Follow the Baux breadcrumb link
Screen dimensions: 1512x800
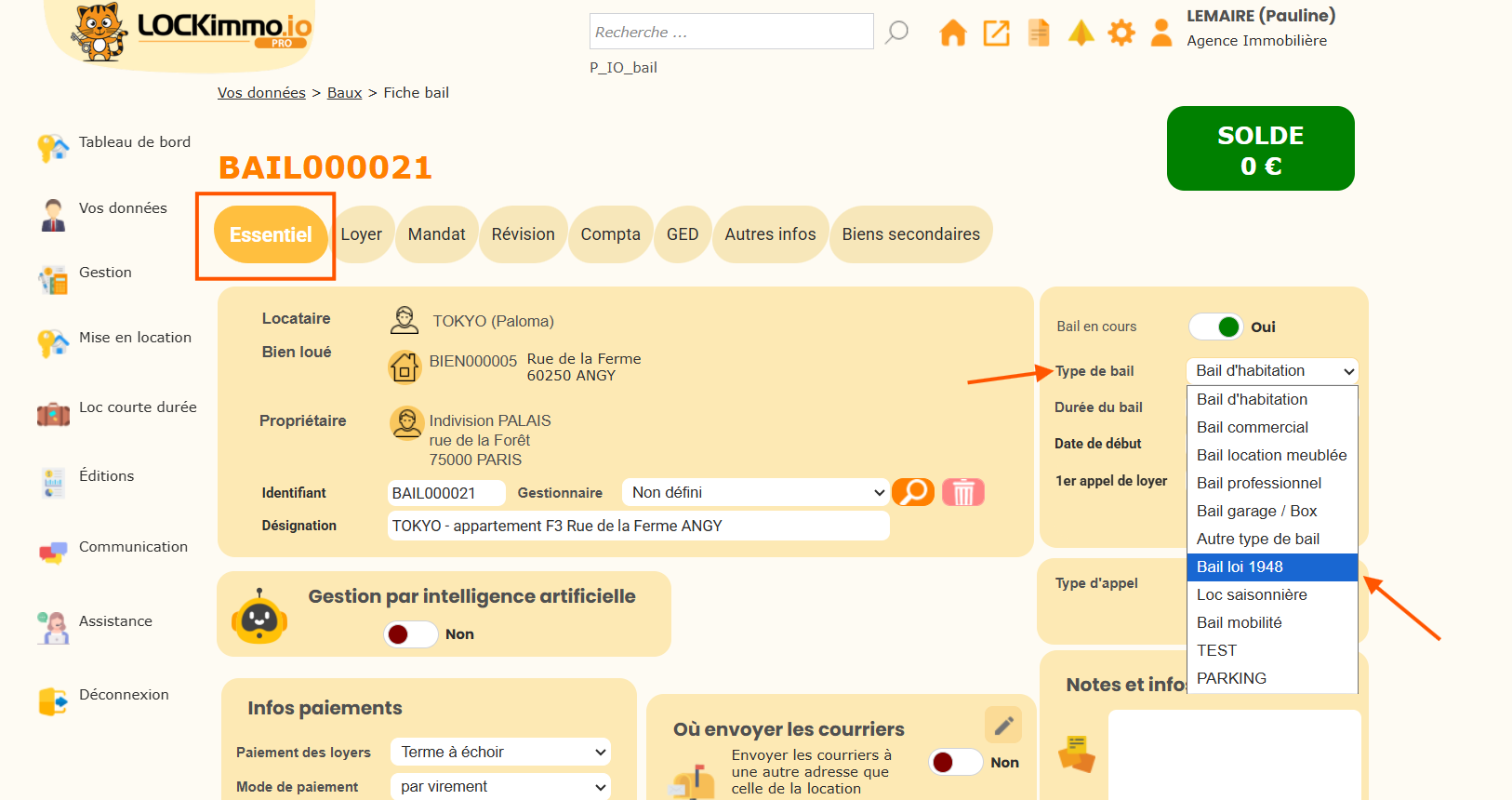pos(344,93)
